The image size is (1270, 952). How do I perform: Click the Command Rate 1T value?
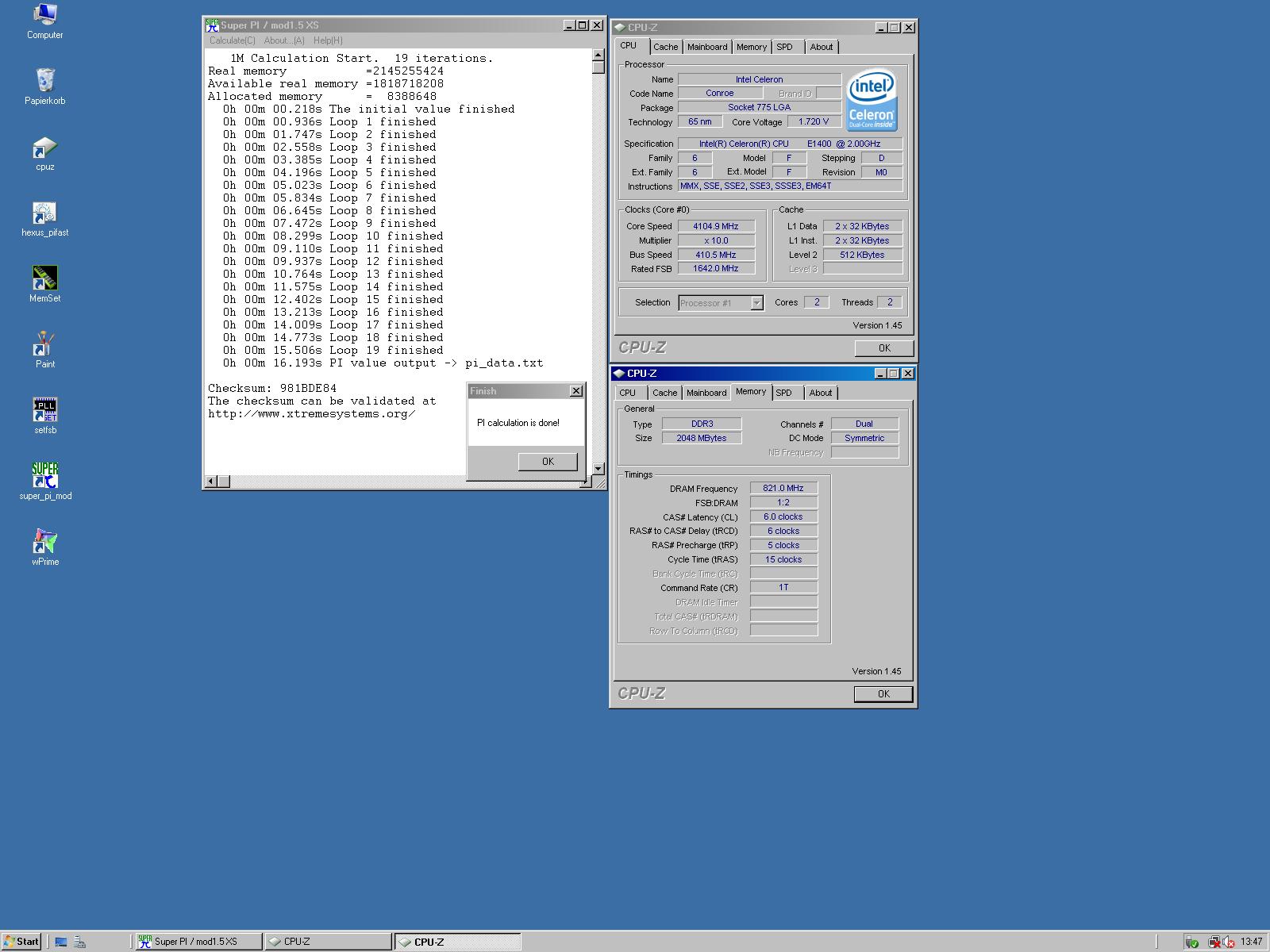point(783,588)
